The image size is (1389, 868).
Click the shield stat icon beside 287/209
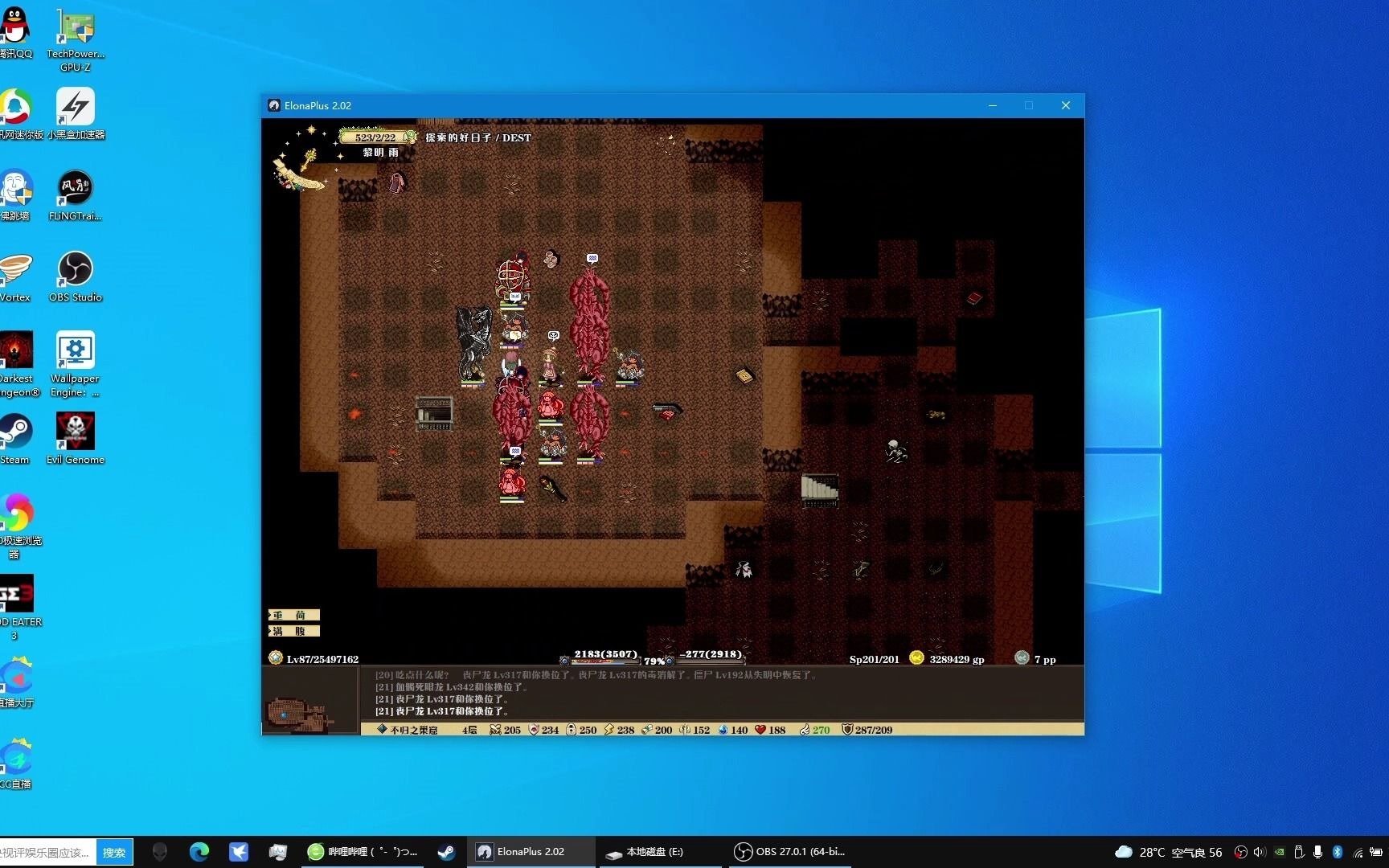(x=847, y=730)
